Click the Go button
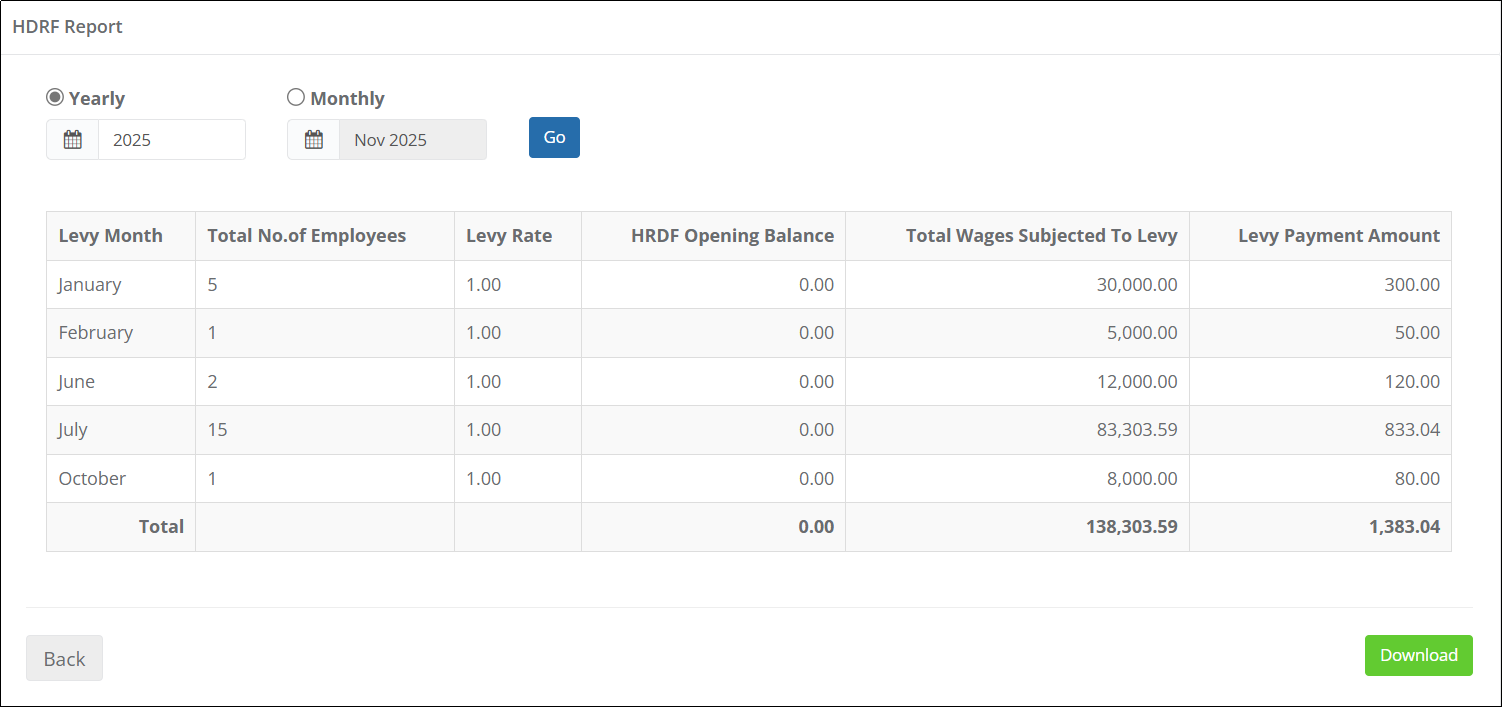Image resolution: width=1503 pixels, height=708 pixels. tap(554, 138)
